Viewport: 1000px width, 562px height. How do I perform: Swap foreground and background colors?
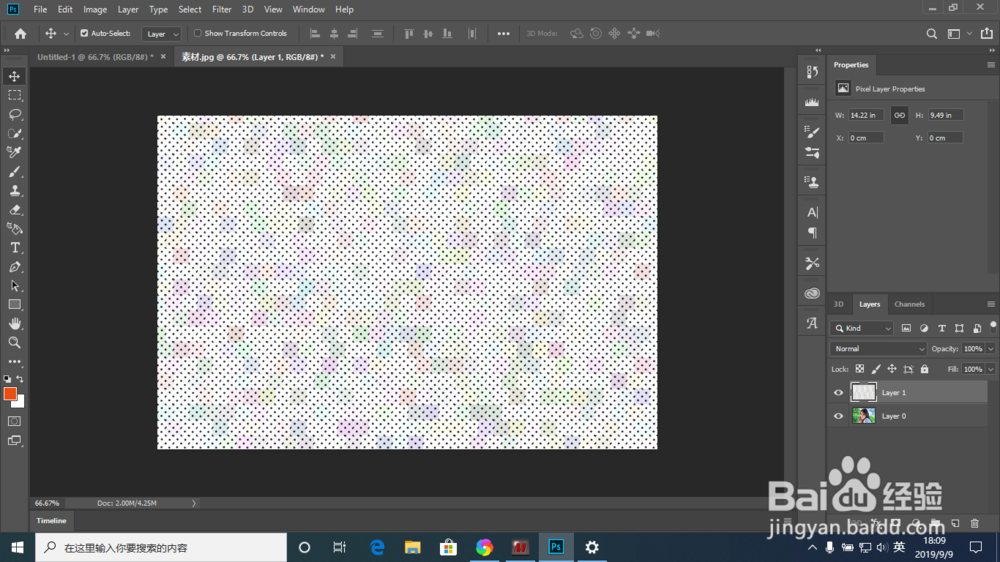[20, 379]
